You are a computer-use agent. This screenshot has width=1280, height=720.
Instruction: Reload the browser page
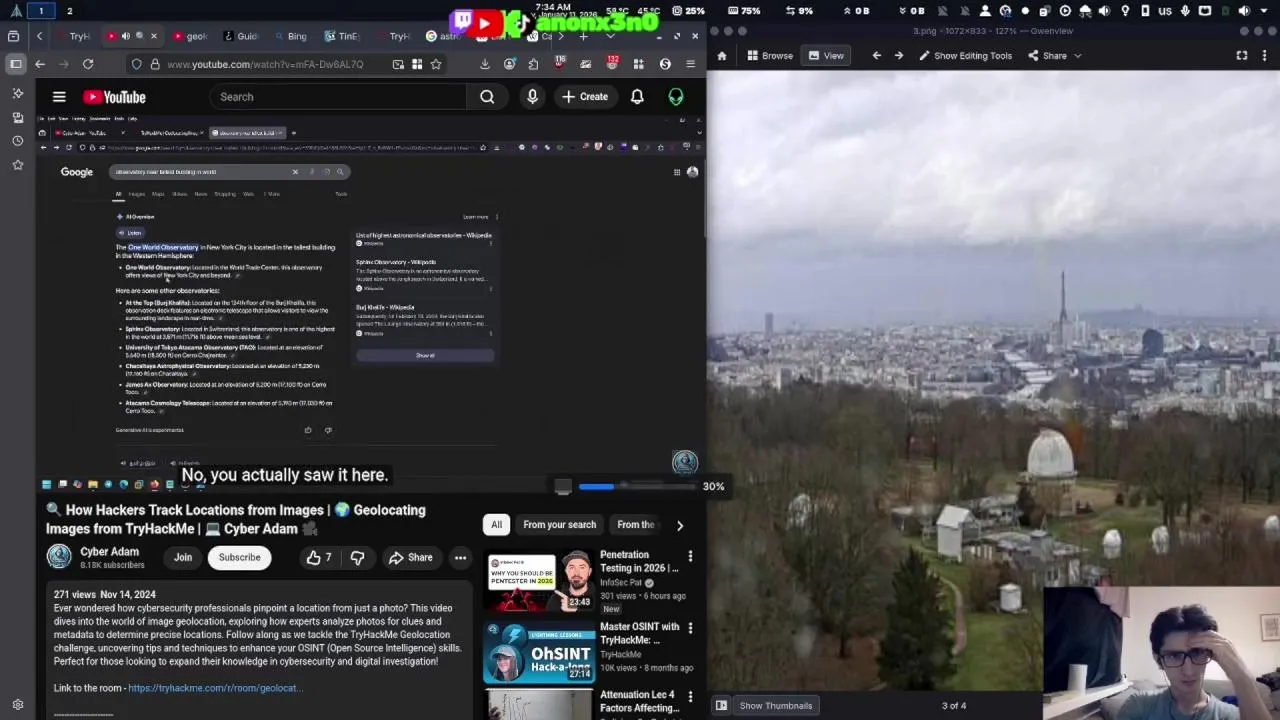[88, 64]
